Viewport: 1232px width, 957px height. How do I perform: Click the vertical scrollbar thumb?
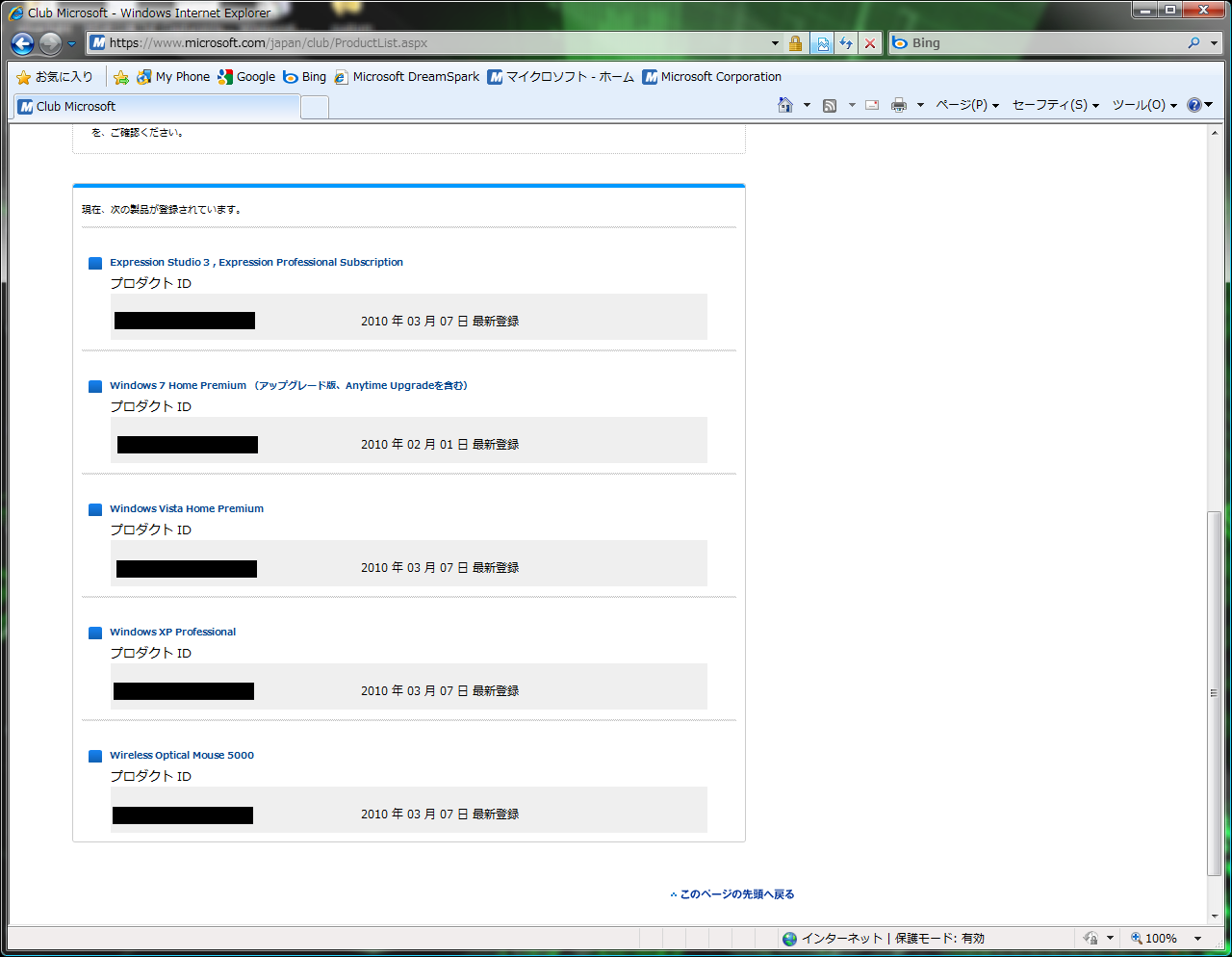click(1215, 693)
